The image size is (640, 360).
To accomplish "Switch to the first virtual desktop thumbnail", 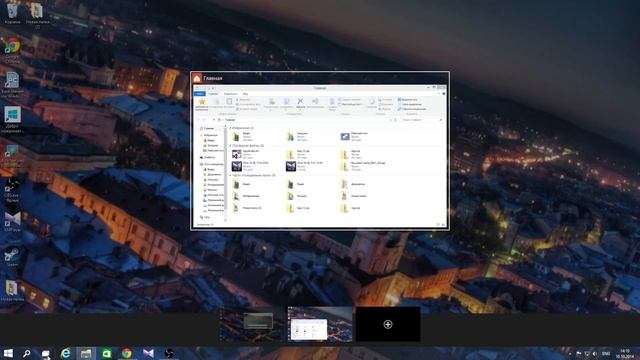I will click(252, 324).
